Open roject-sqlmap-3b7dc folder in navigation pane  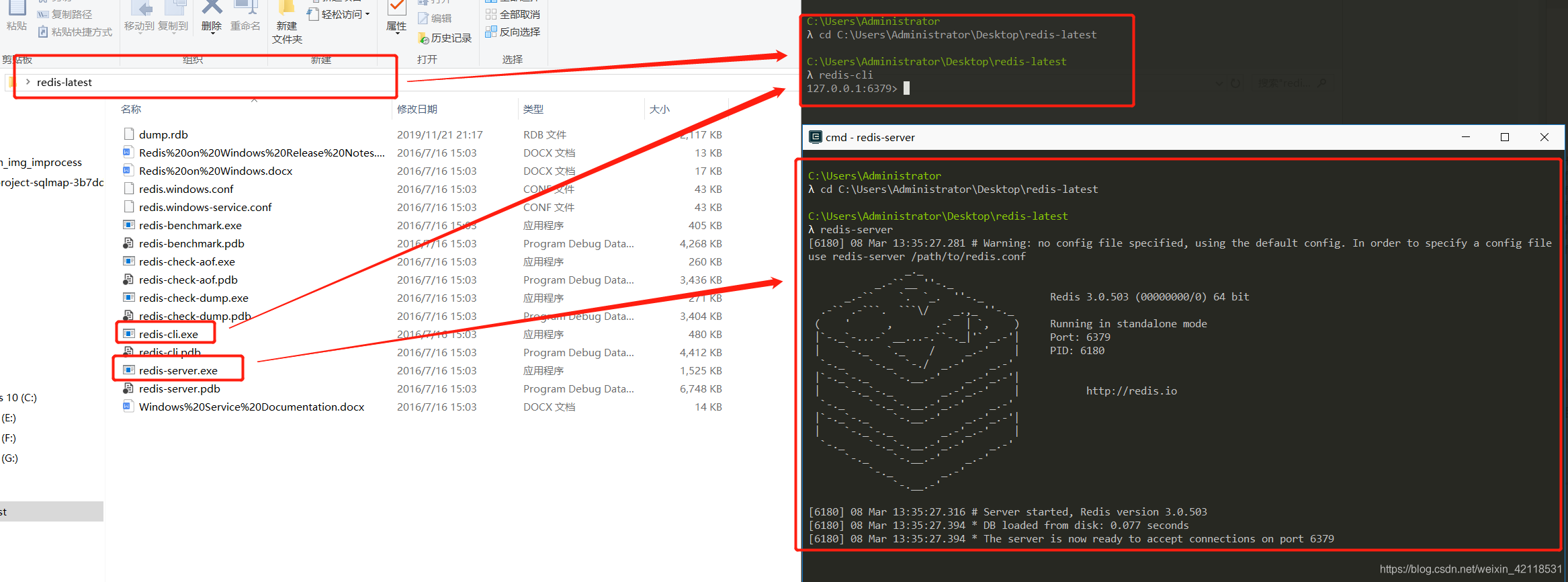pyautogui.click(x=52, y=183)
